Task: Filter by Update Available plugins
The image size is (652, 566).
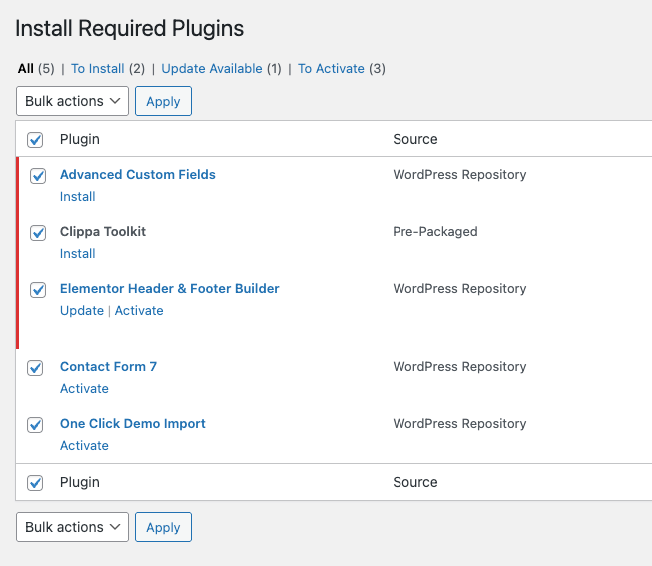Action: pyautogui.click(x=212, y=68)
